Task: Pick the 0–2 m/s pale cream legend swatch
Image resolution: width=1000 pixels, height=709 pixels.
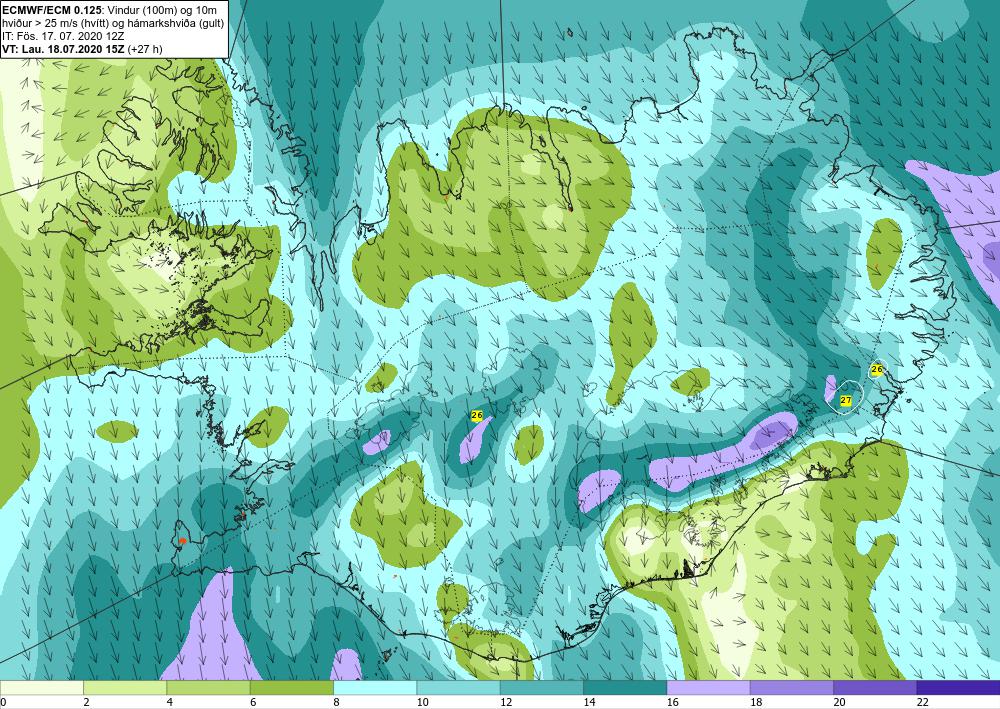Action: (x=41, y=688)
